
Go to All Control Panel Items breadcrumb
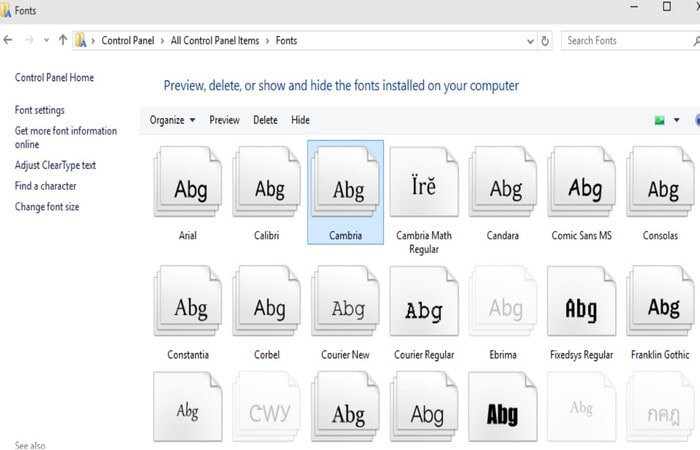coord(215,41)
